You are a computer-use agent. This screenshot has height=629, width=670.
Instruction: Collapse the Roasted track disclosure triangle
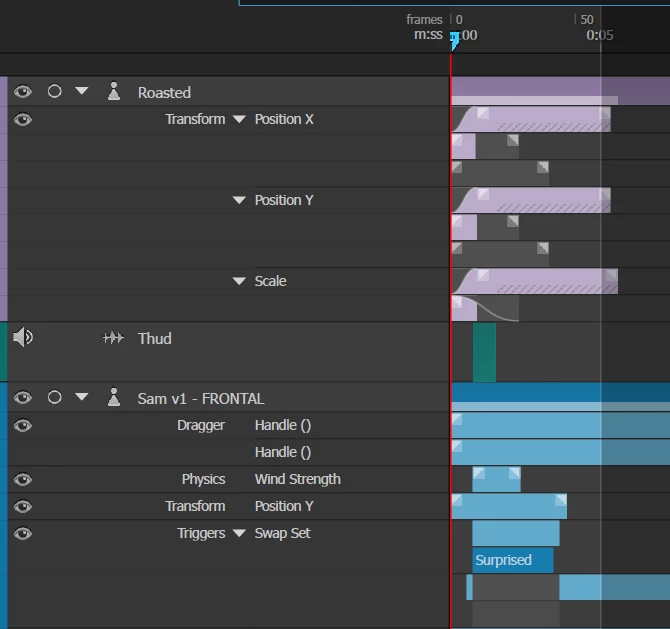82,91
